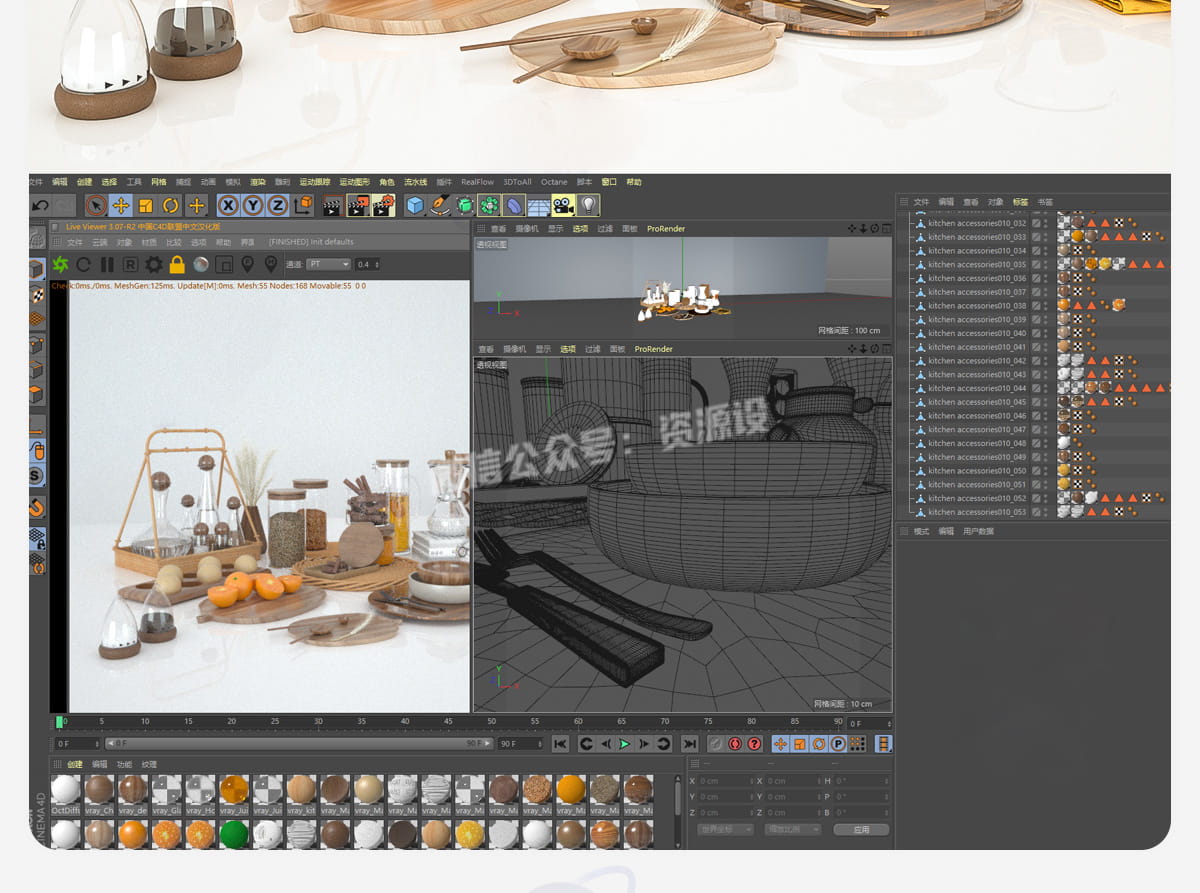Click the Live Viewer restart render icon
This screenshot has height=893, width=1200.
point(84,264)
